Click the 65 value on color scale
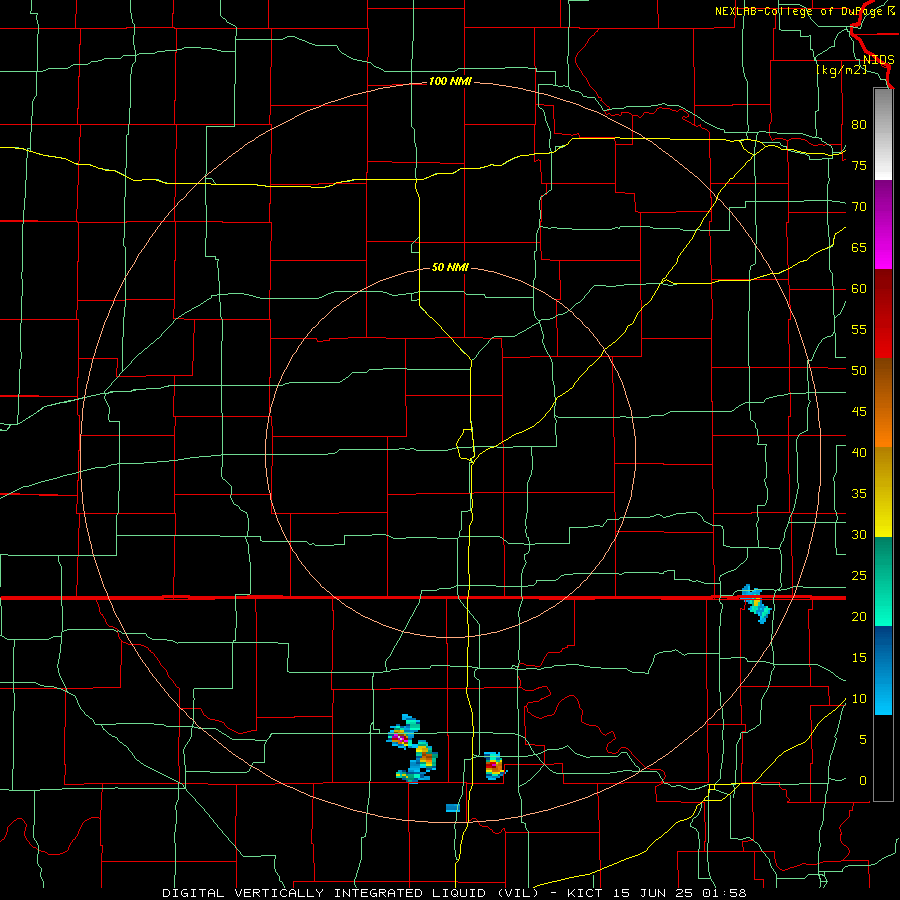 click(x=859, y=247)
